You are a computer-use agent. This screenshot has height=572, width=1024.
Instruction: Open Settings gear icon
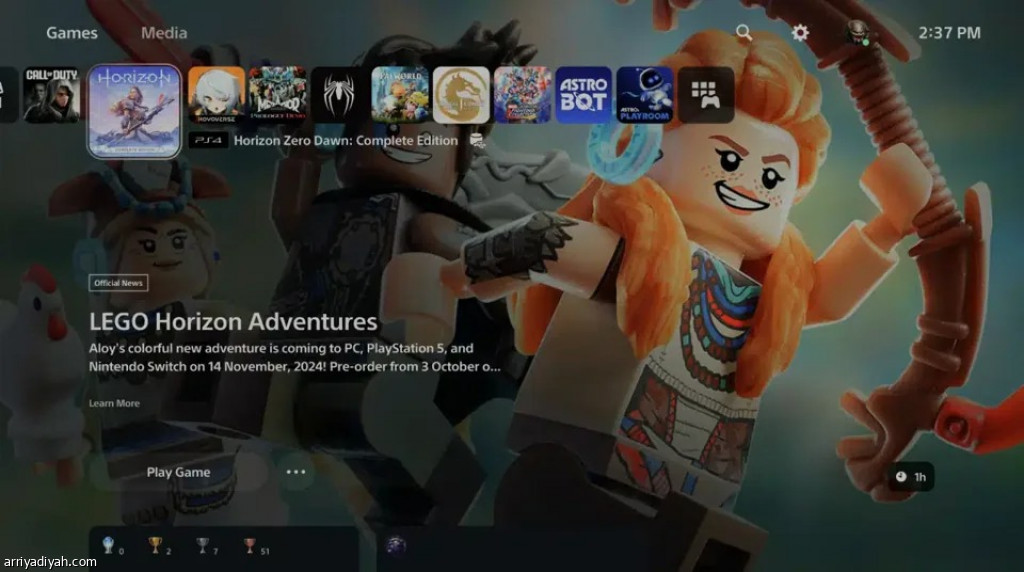tap(800, 33)
